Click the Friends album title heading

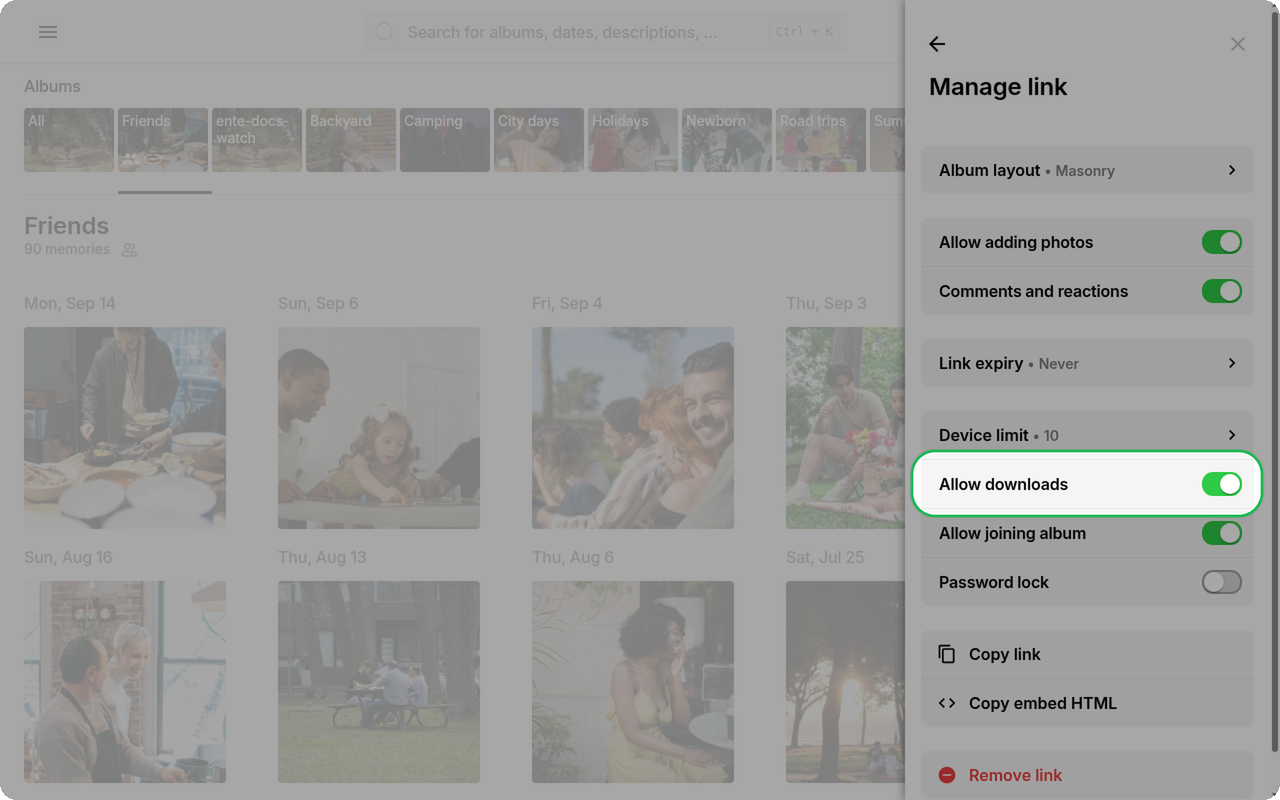click(66, 226)
